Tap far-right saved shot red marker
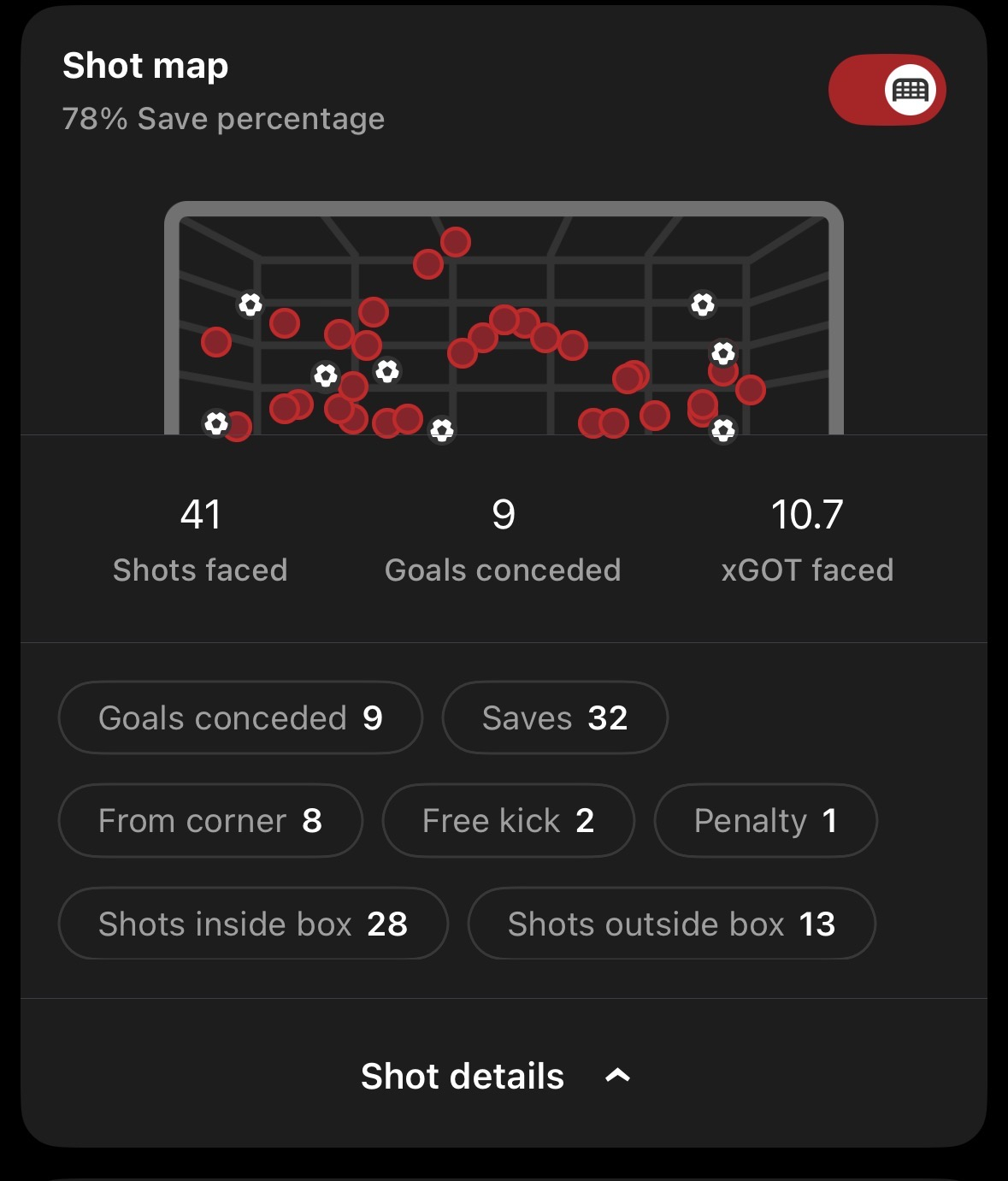1008x1181 pixels. coord(751,390)
